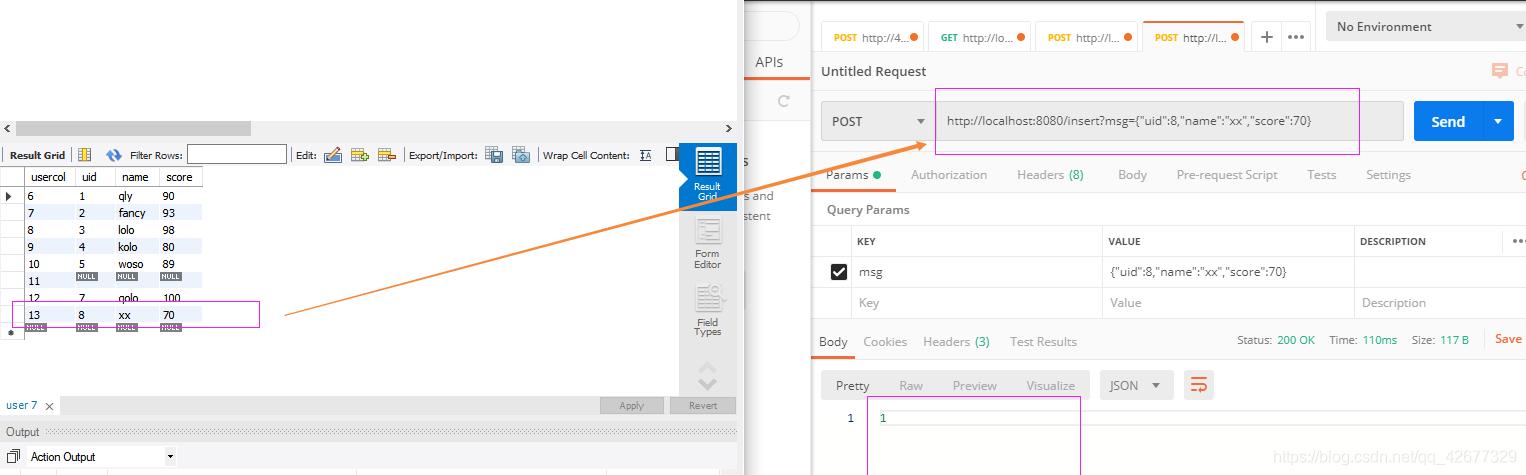Viewport: 1526px width, 475px height.
Task: Open the Test Results tab
Action: tap(1043, 342)
